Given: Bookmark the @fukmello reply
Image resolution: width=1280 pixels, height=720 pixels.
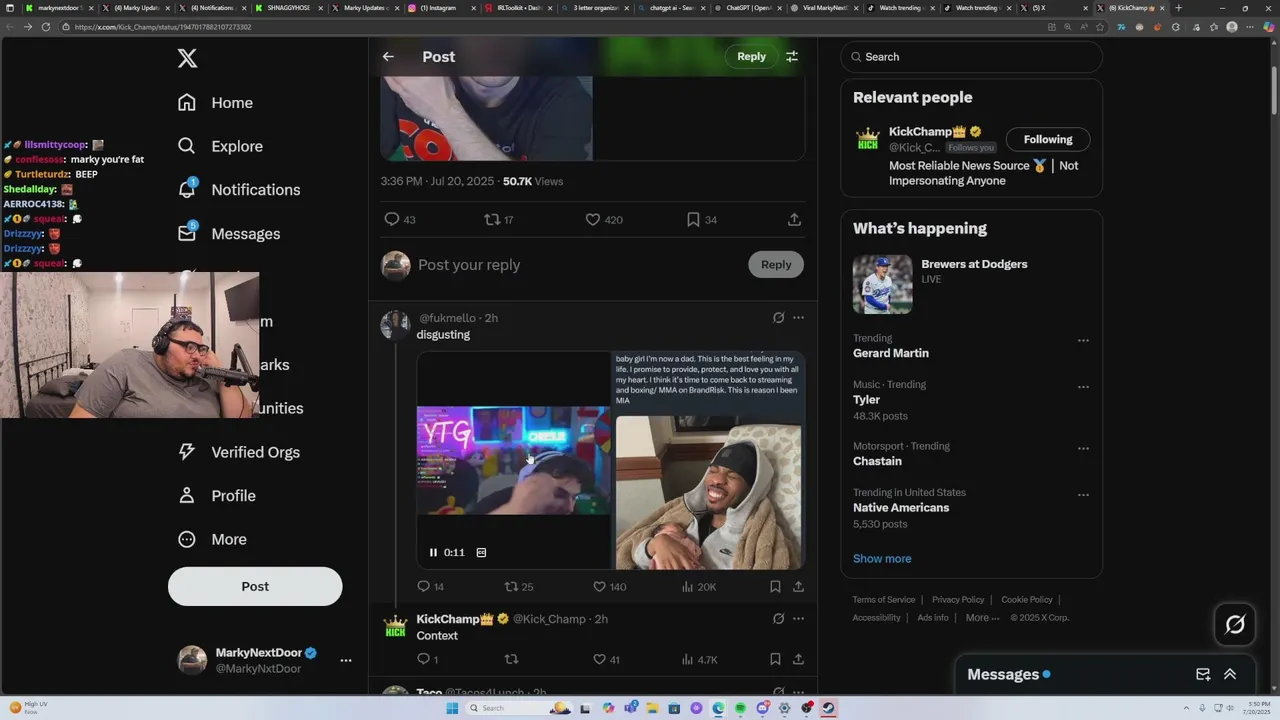Looking at the screenshot, I should point(775,587).
